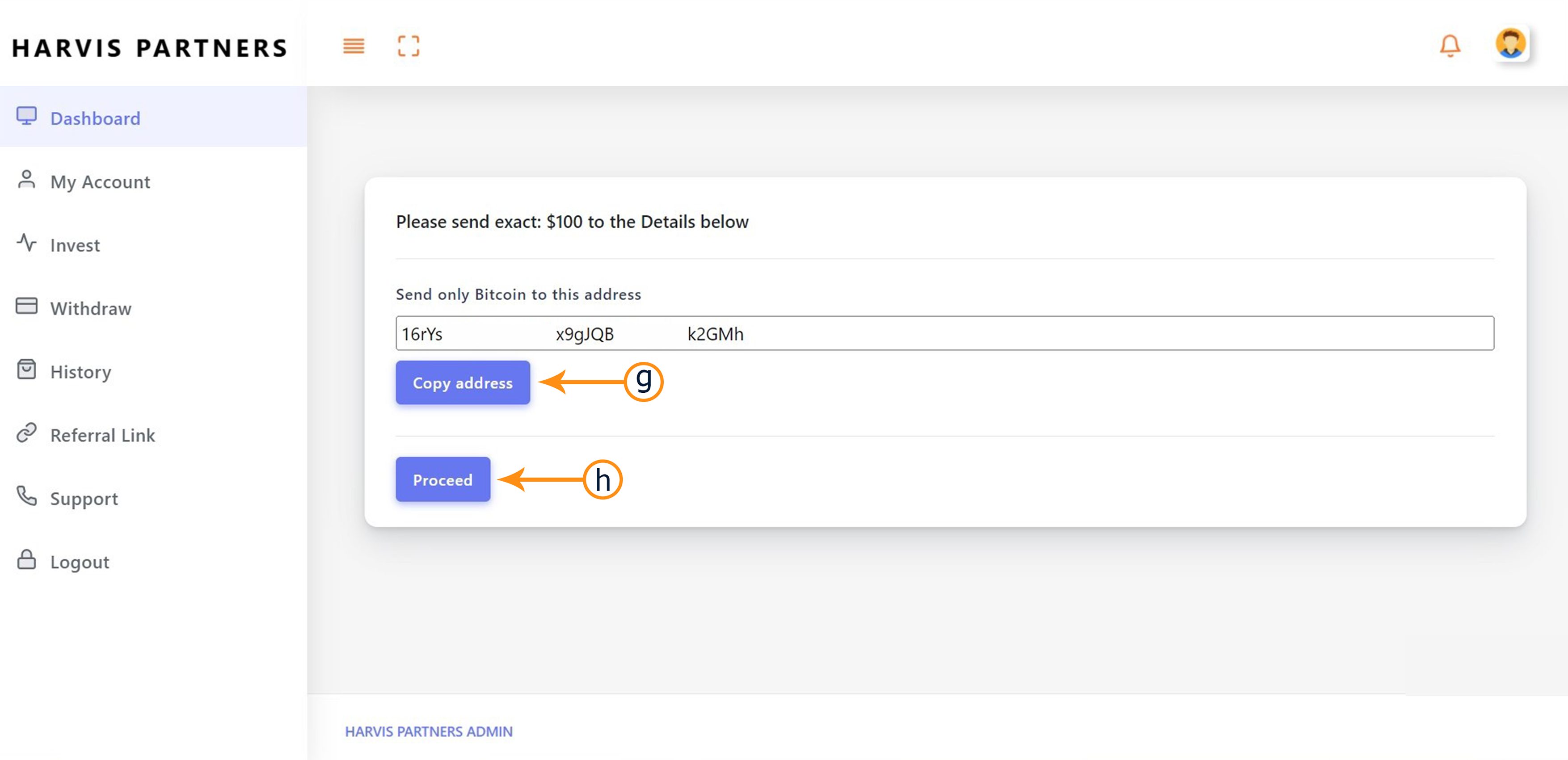Open the My Account menu item
The width and height of the screenshot is (1568, 760).
coord(100,182)
